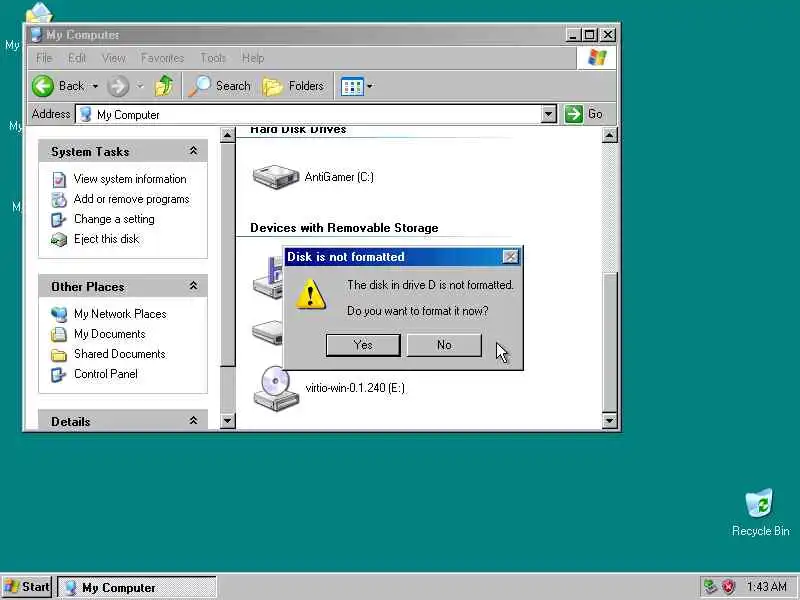
Task: Minimize the My Computer window
Action: point(573,35)
